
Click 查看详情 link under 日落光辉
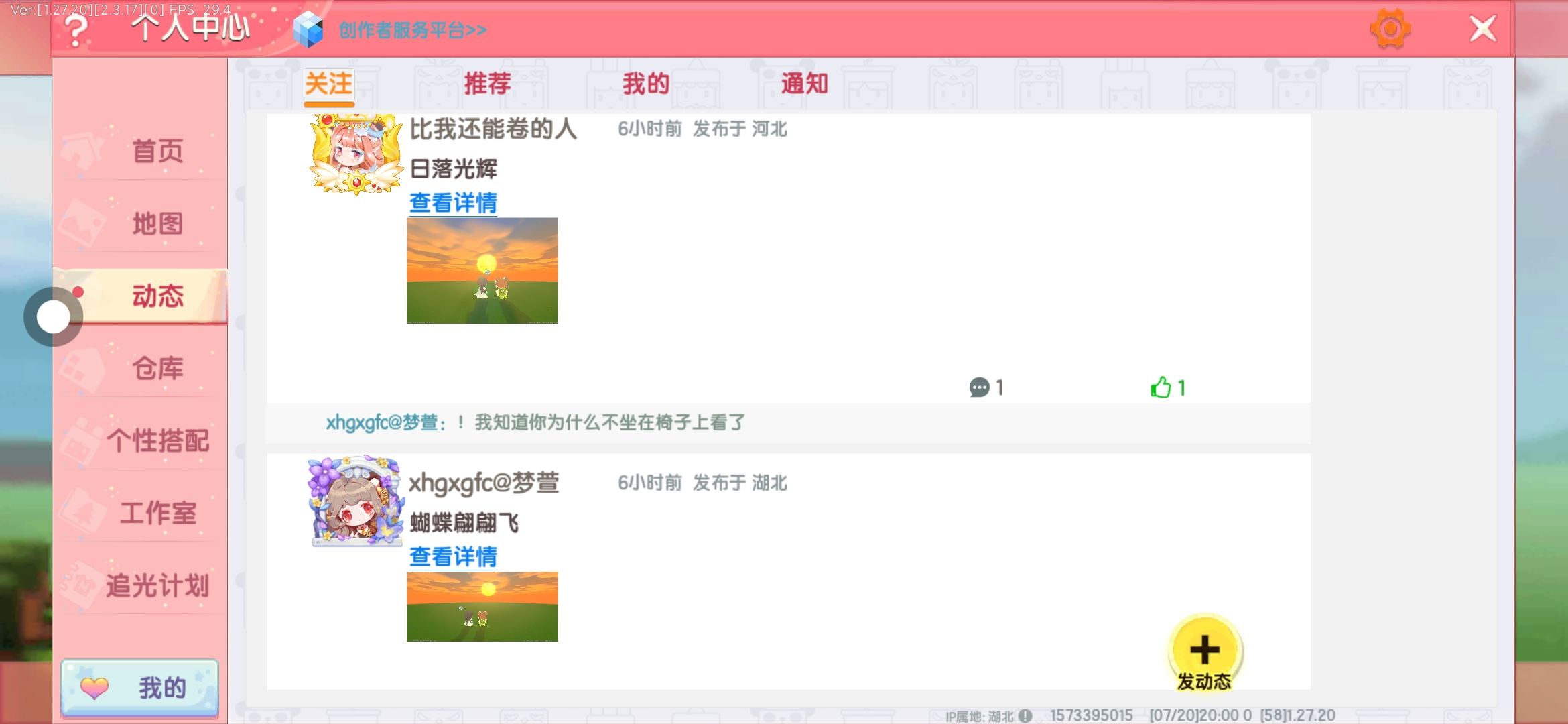tap(453, 202)
